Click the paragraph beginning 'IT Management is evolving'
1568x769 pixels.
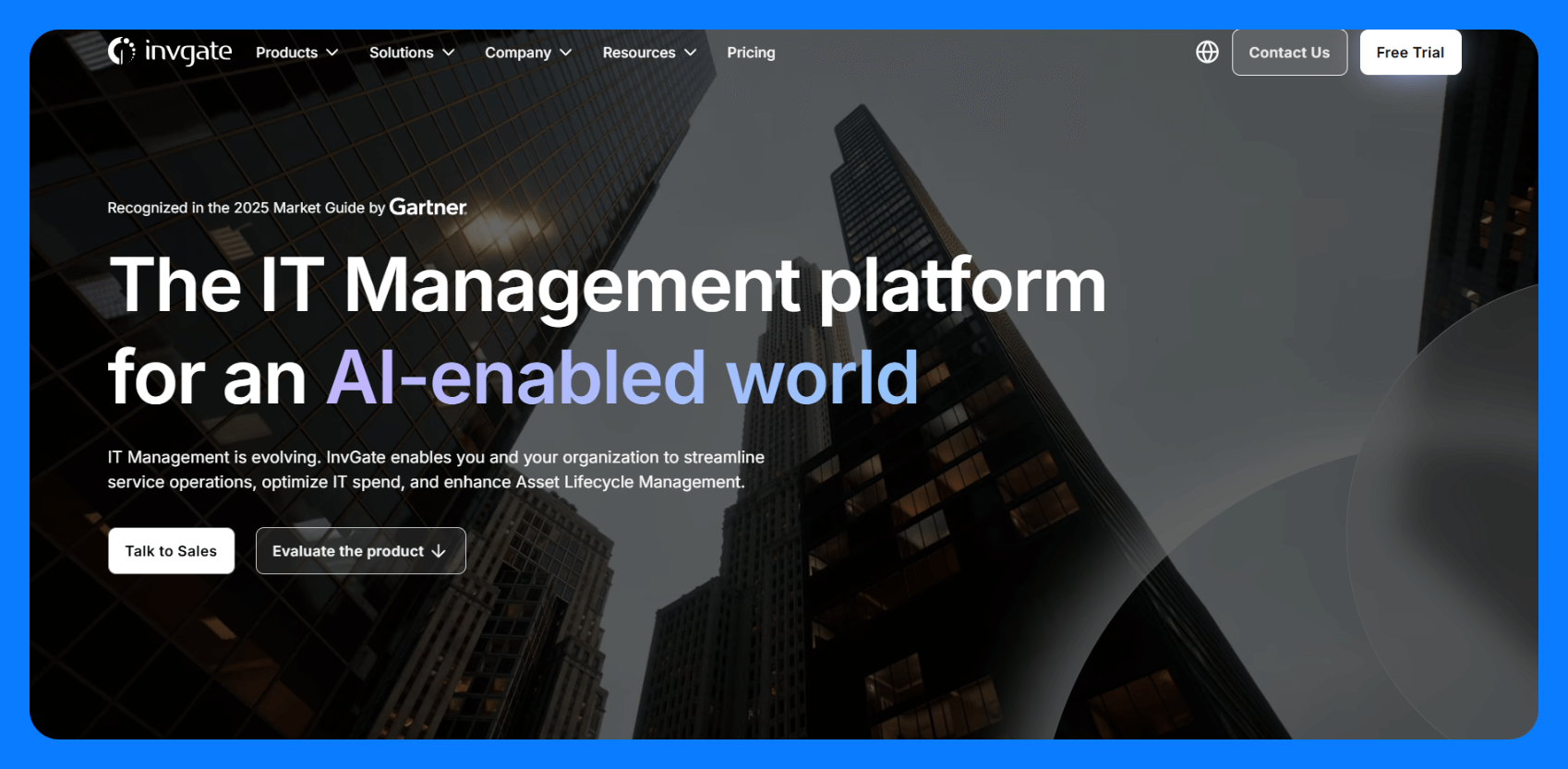[x=436, y=469]
